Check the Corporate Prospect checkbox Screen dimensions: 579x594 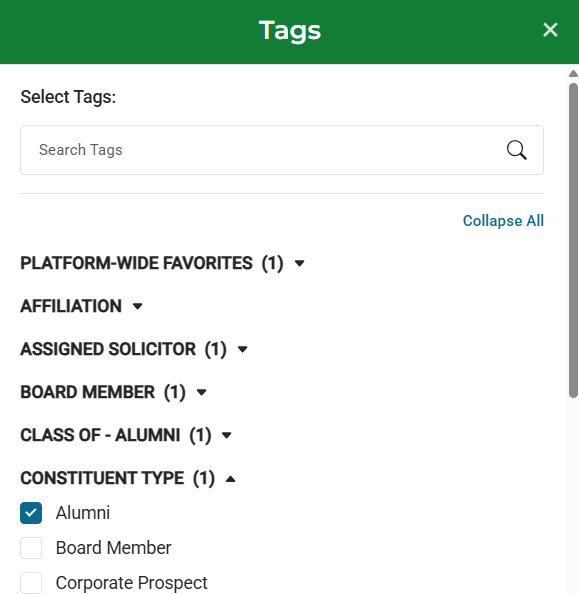point(31,583)
